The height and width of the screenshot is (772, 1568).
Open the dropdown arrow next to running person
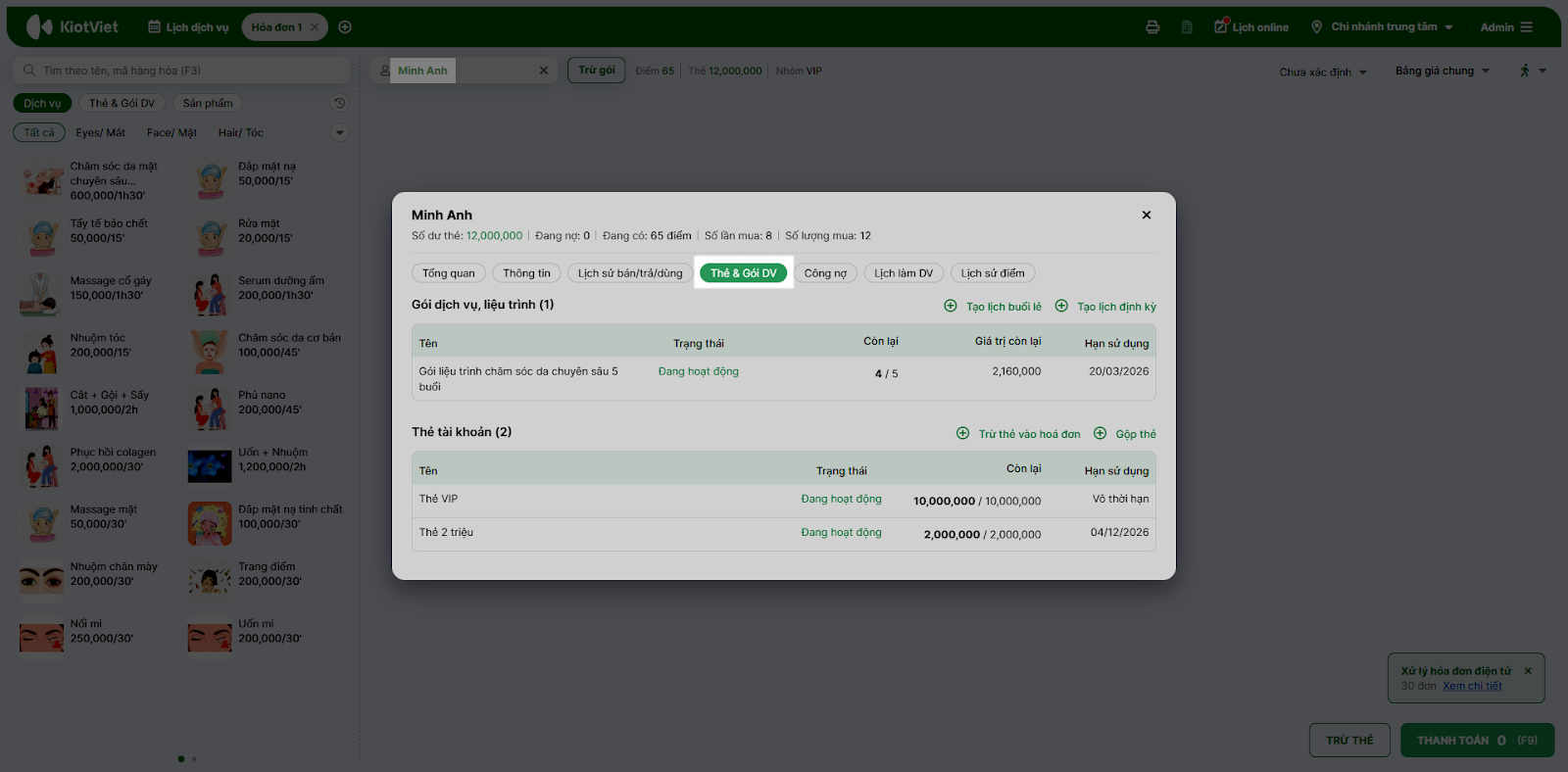[x=1543, y=71]
